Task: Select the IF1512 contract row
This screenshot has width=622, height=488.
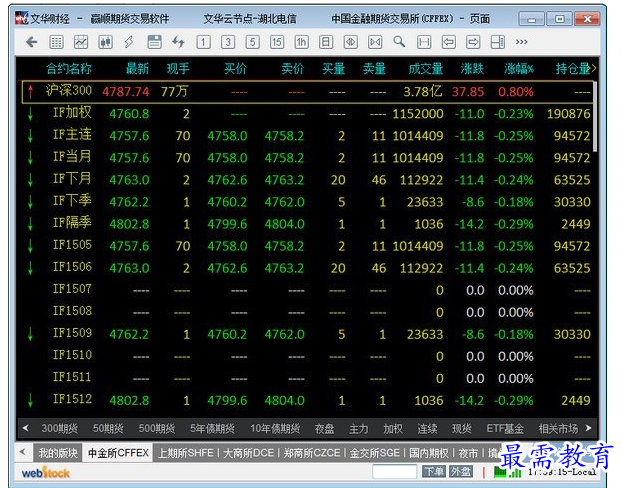Action: (x=307, y=400)
